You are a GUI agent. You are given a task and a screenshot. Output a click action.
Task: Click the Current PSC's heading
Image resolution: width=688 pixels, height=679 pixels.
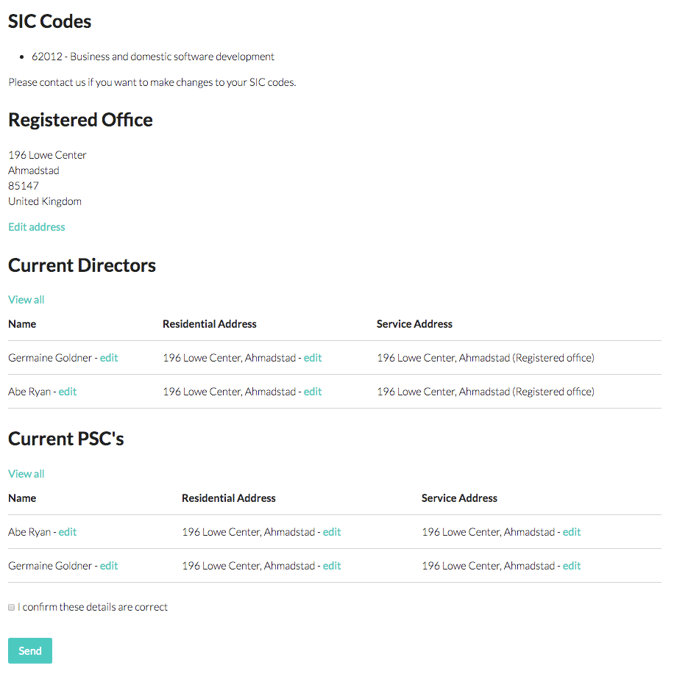tap(66, 439)
